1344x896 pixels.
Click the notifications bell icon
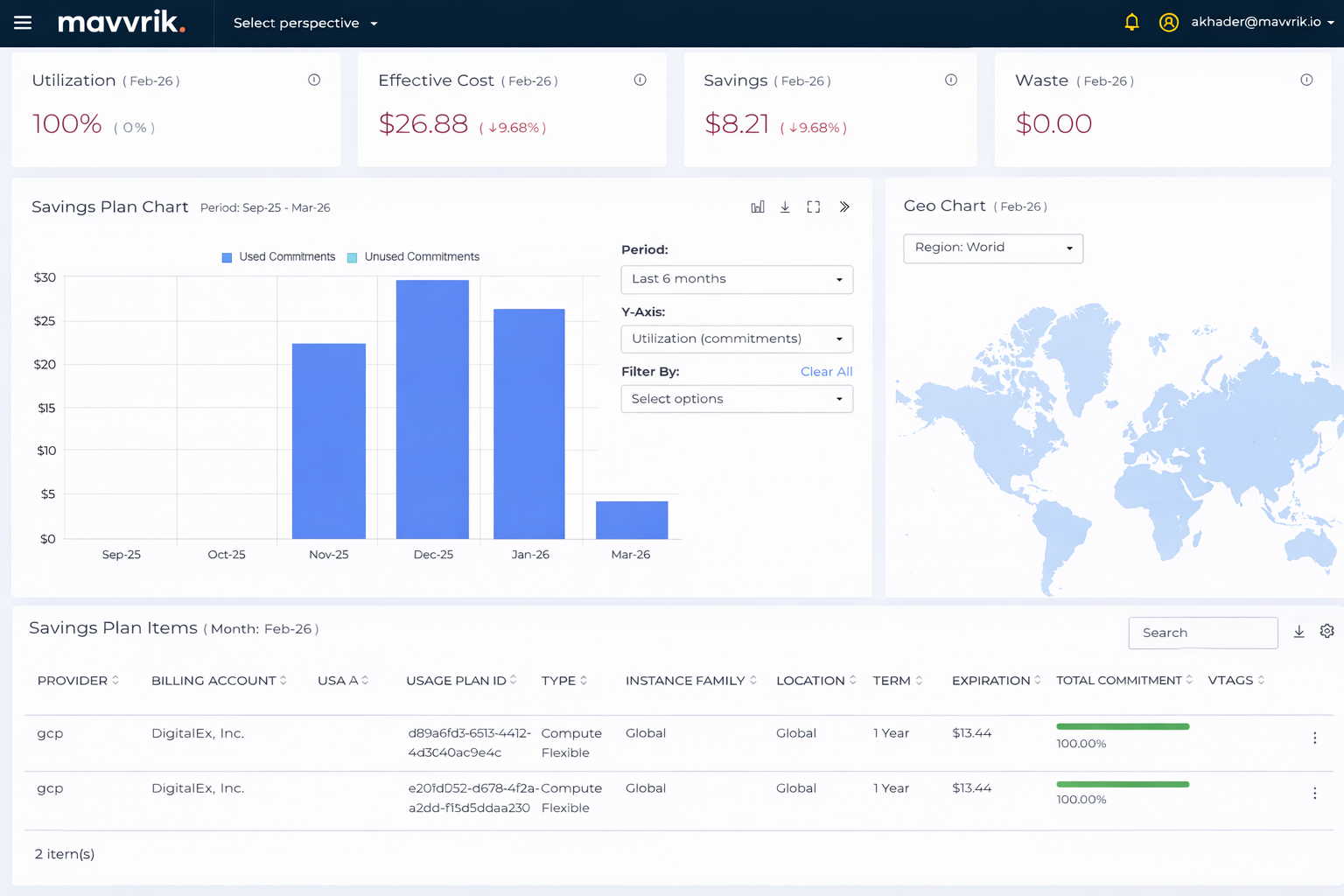pyautogui.click(x=1131, y=23)
